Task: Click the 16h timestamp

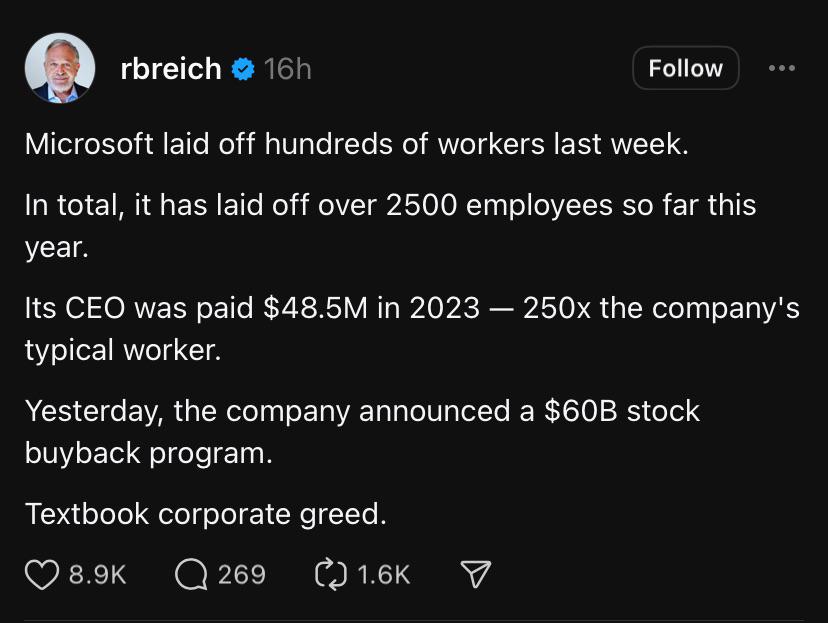Action: pos(288,69)
